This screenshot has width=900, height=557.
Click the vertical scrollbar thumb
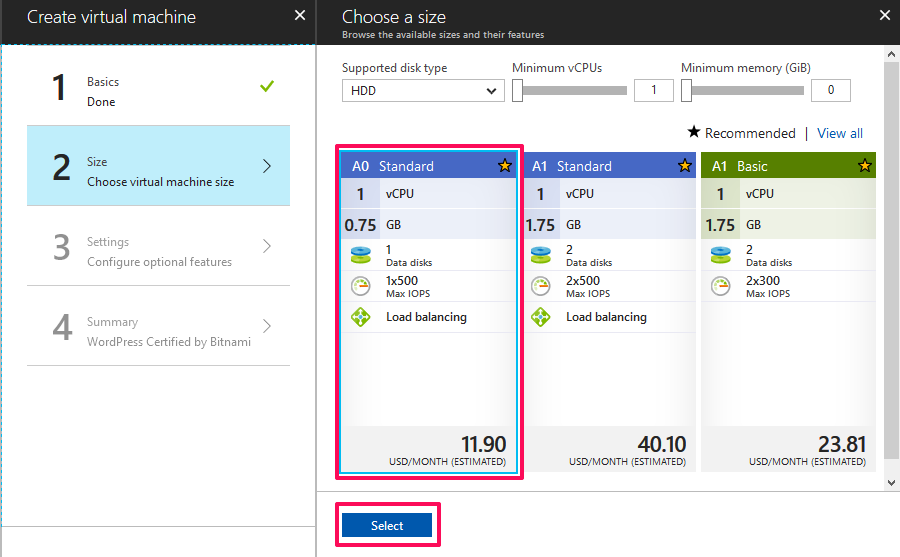pyautogui.click(x=891, y=260)
